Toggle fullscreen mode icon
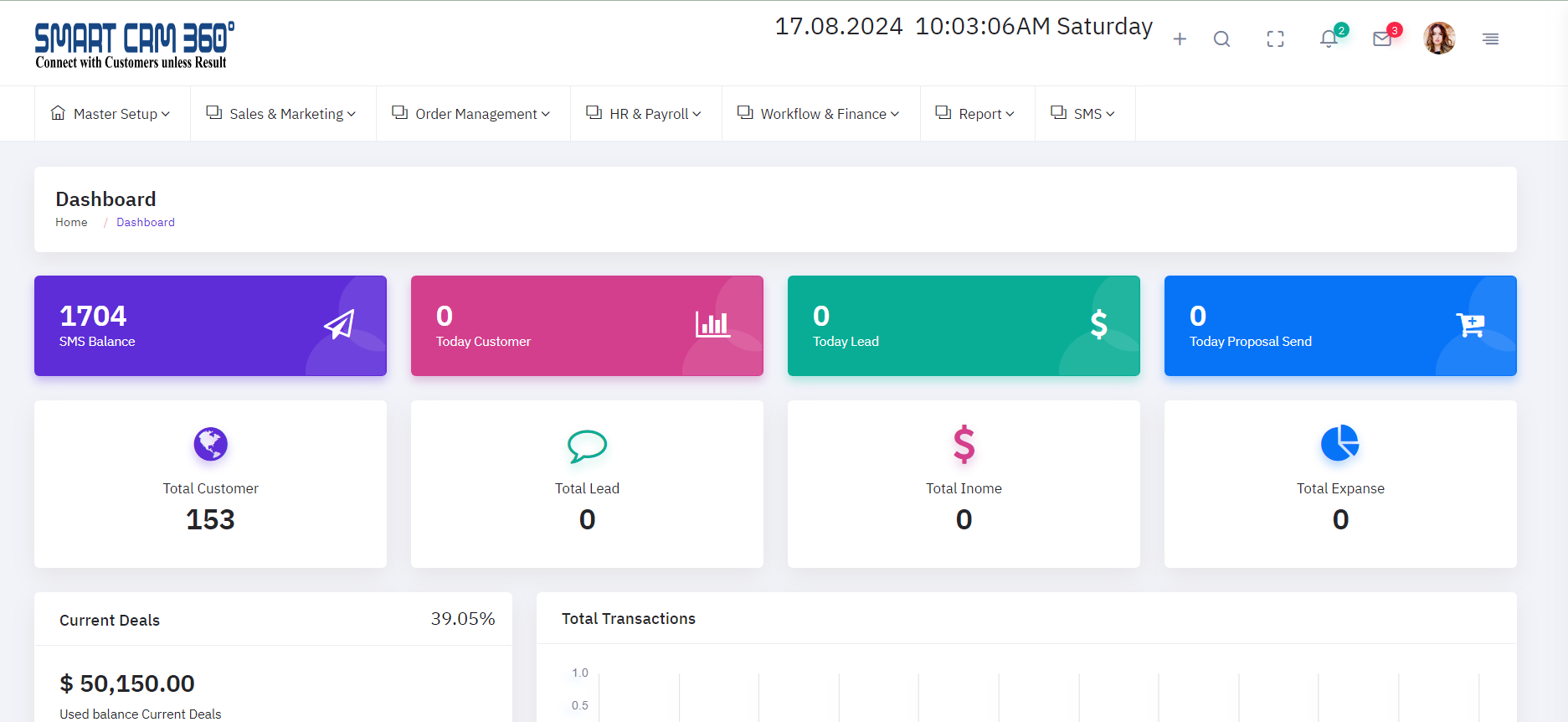Screen dimensions: 1568x722 click(x=1275, y=39)
